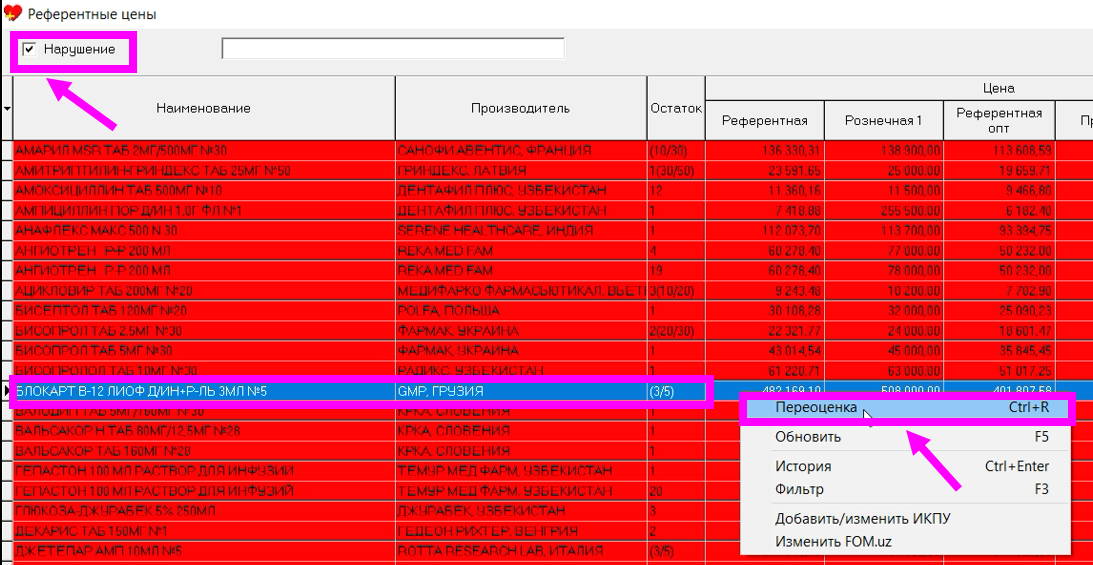Click manufacturer ГРИНДЕКС, ЛАТВИЯ cell
Image resolution: width=1093 pixels, height=565 pixels.
point(521,171)
